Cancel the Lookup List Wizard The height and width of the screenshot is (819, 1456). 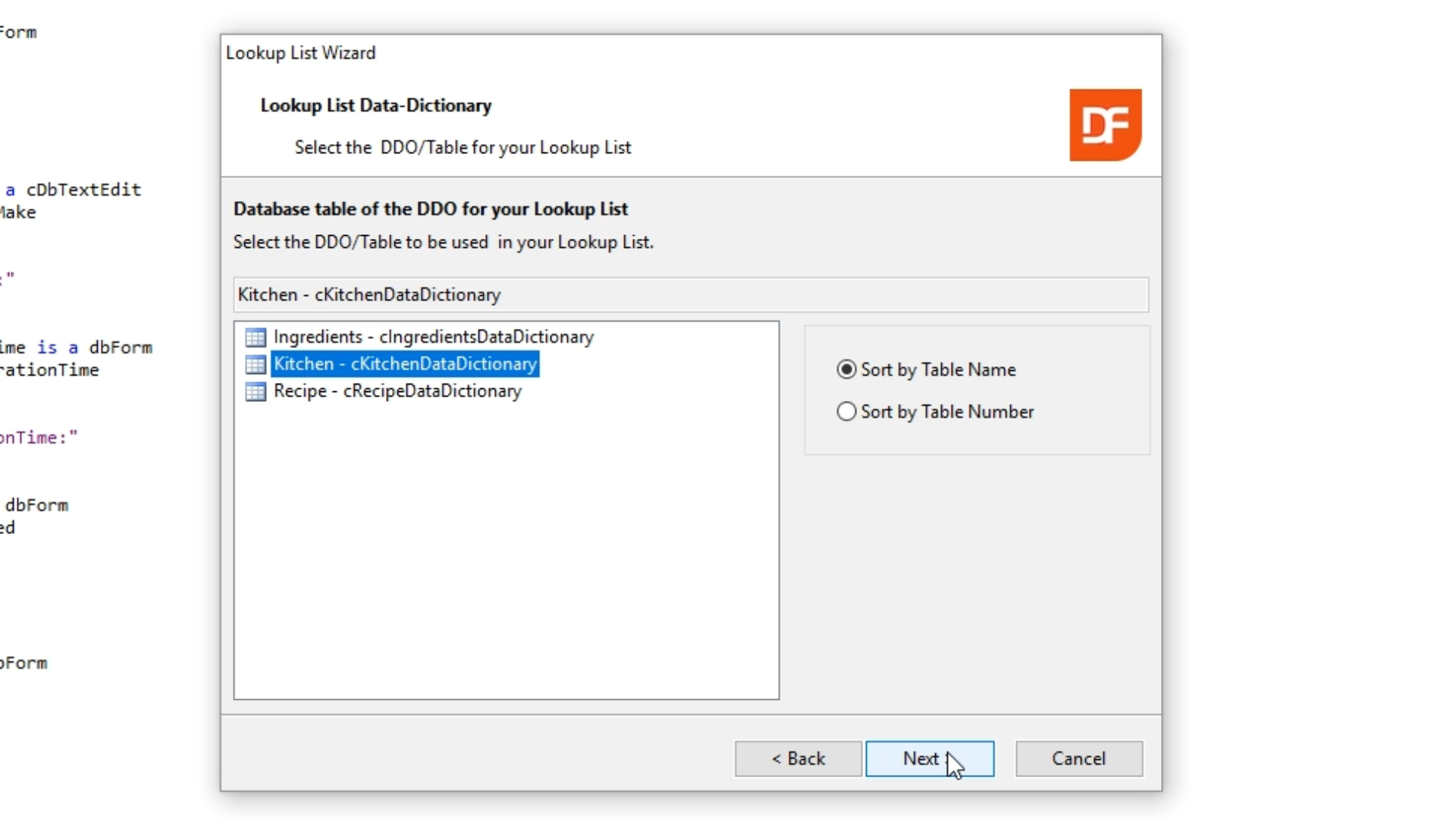pos(1078,758)
